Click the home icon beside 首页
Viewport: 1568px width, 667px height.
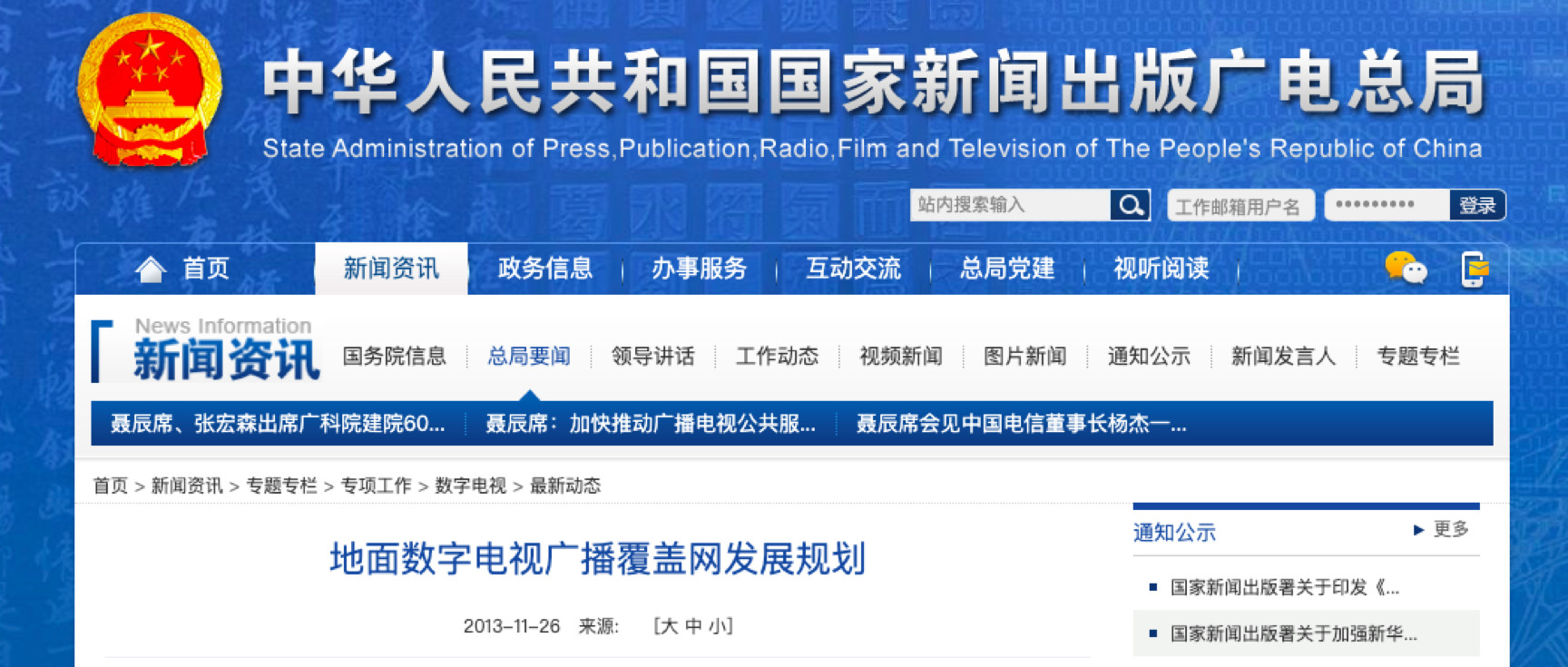(151, 269)
